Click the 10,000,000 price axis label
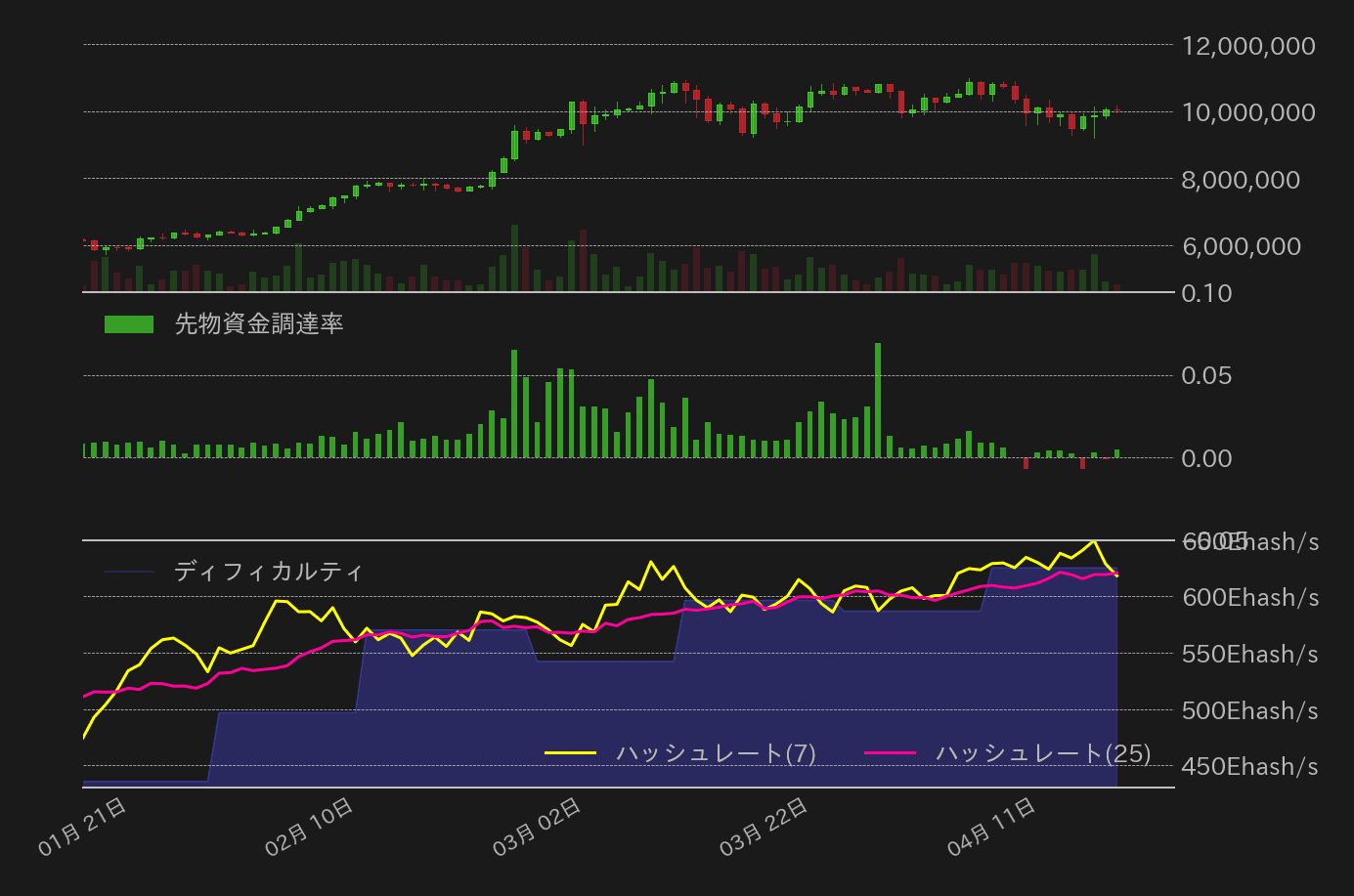Image resolution: width=1354 pixels, height=896 pixels. pyautogui.click(x=1247, y=112)
